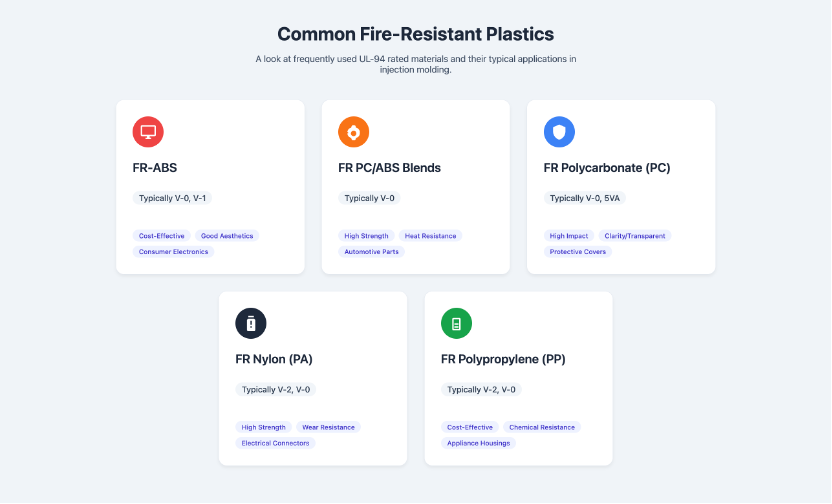Click the Automotive Parts tag
The width and height of the screenshot is (832, 504).
tap(371, 251)
